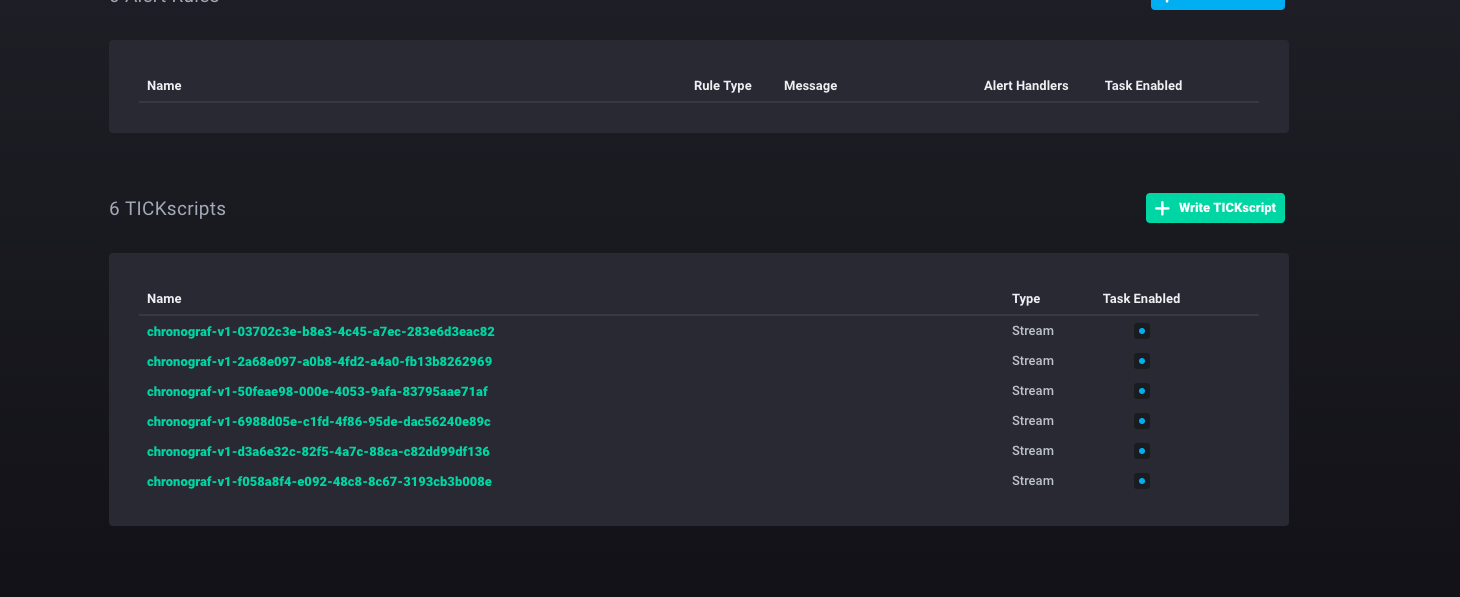Image resolution: width=1460 pixels, height=597 pixels.
Task: Toggle Task Enabled for chronograf-v1-d3a6e32c script
Action: click(x=1141, y=451)
